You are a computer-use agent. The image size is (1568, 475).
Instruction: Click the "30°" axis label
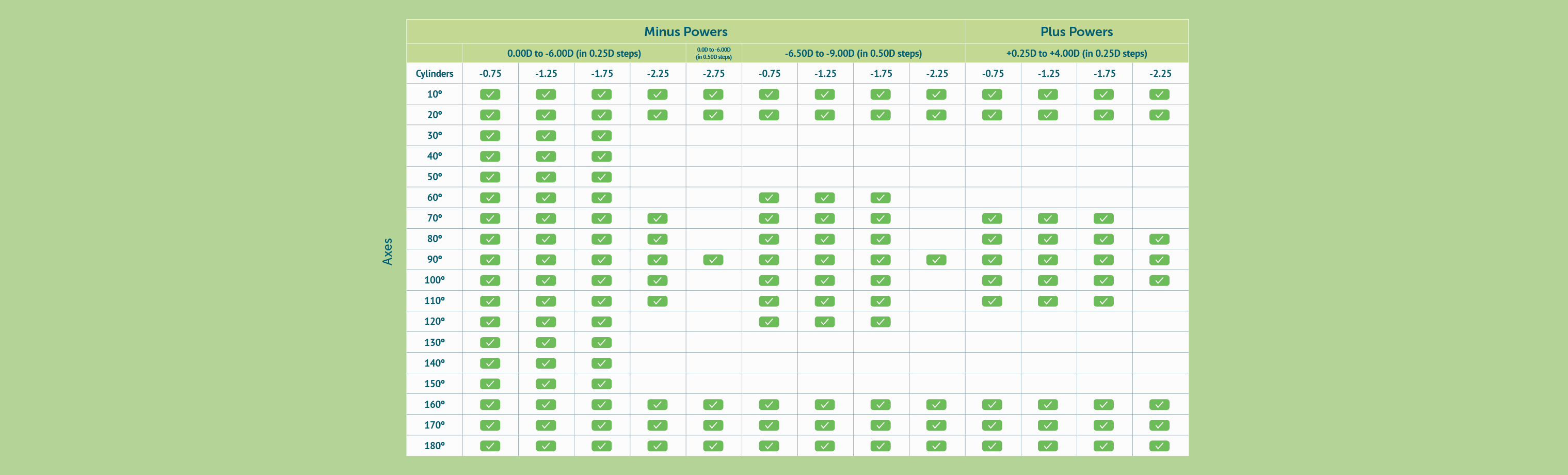point(434,136)
